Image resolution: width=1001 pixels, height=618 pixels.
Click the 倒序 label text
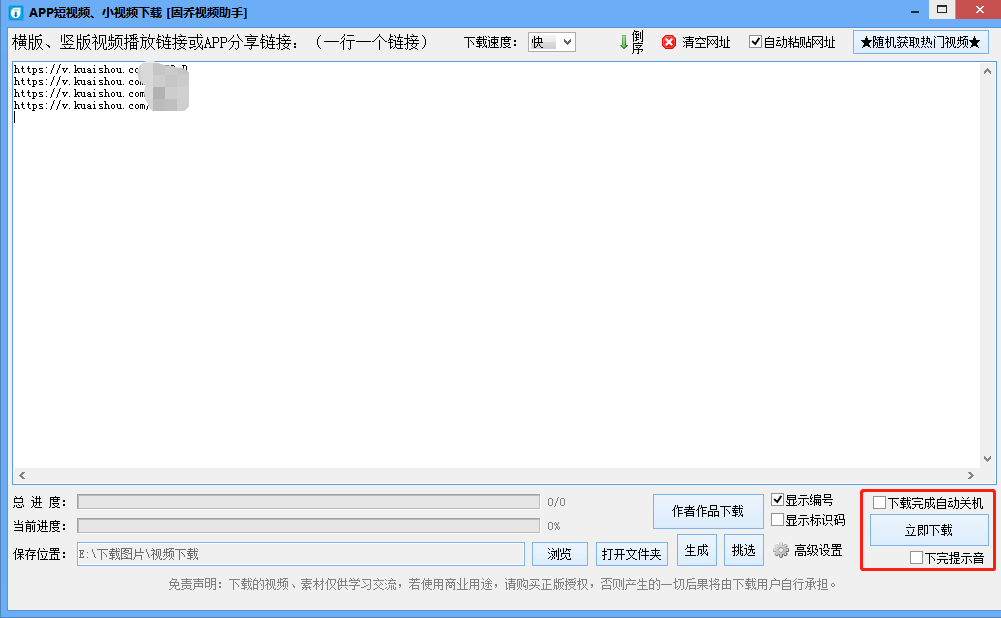click(x=637, y=42)
